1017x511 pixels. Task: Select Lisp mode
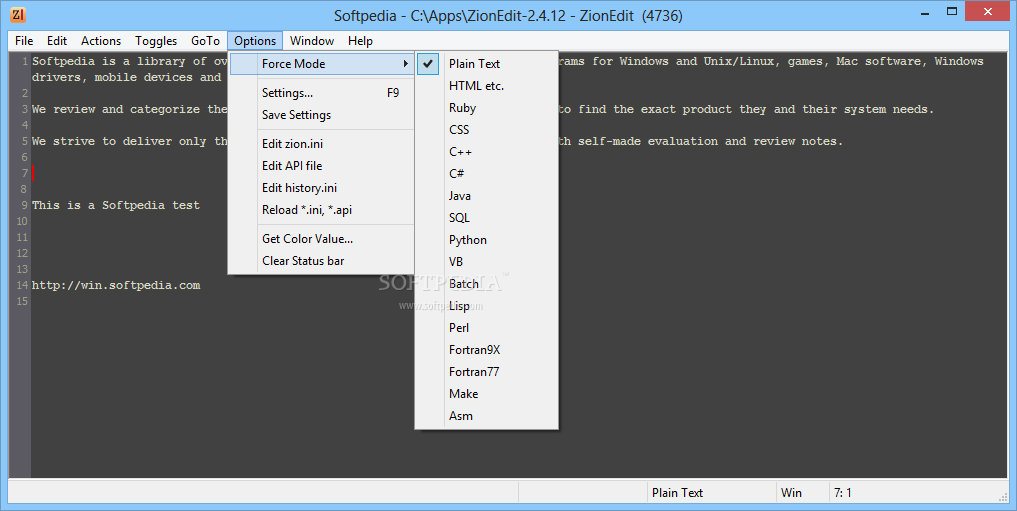[x=486, y=306]
